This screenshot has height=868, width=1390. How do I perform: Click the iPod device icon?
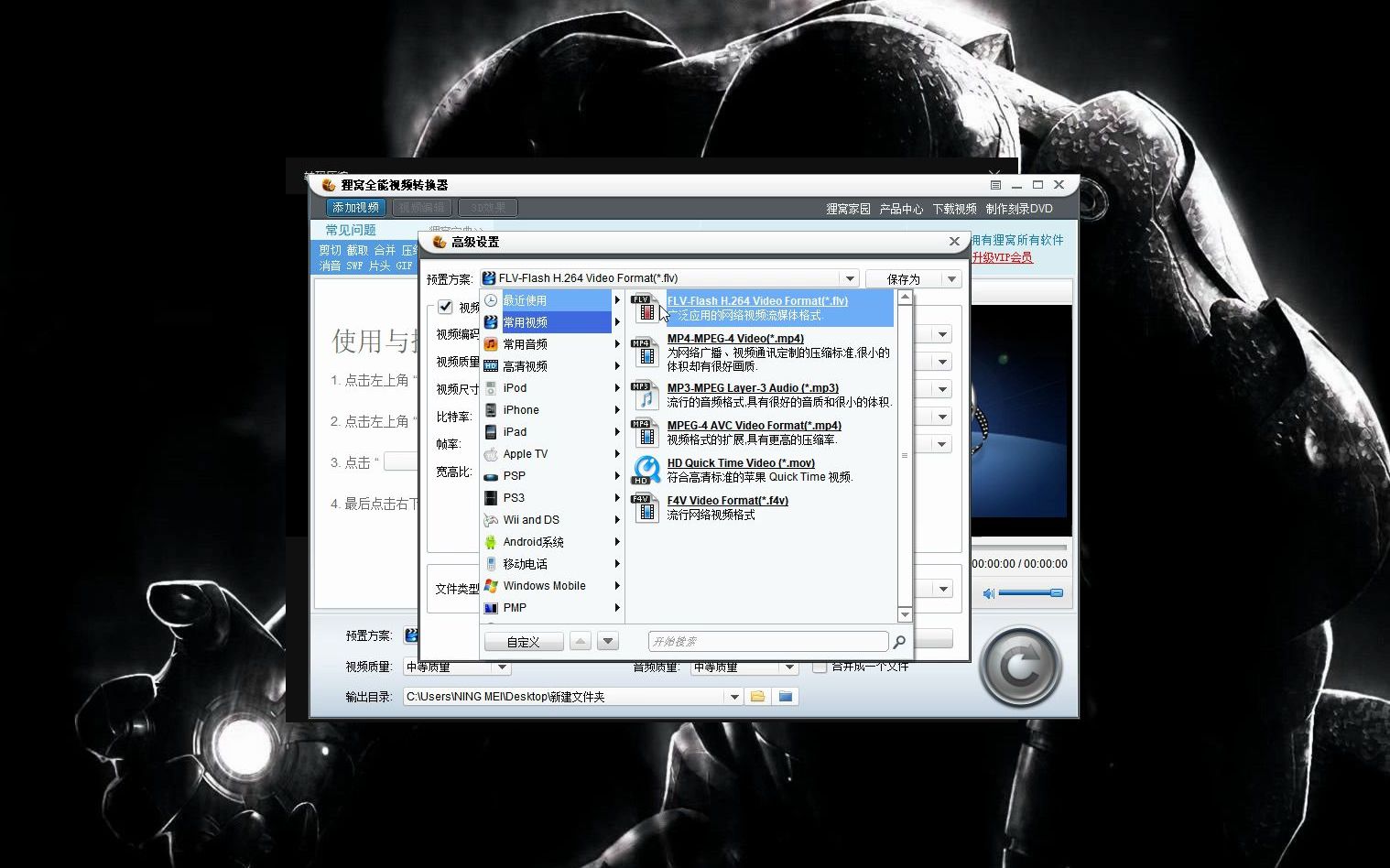coord(491,388)
